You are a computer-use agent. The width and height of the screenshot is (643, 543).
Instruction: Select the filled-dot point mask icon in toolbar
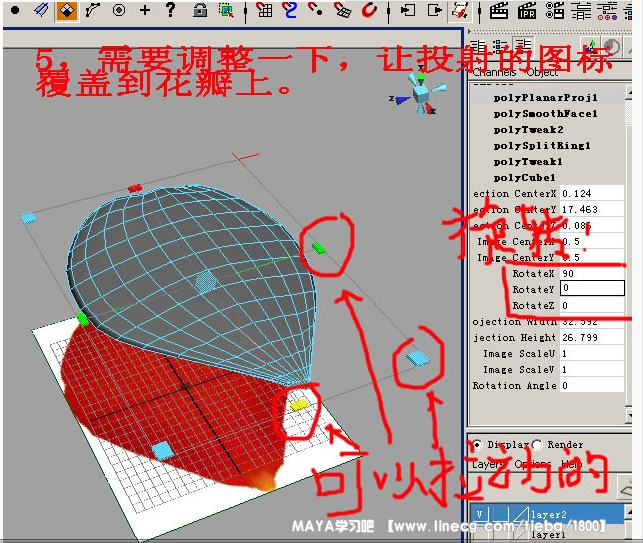(15, 10)
